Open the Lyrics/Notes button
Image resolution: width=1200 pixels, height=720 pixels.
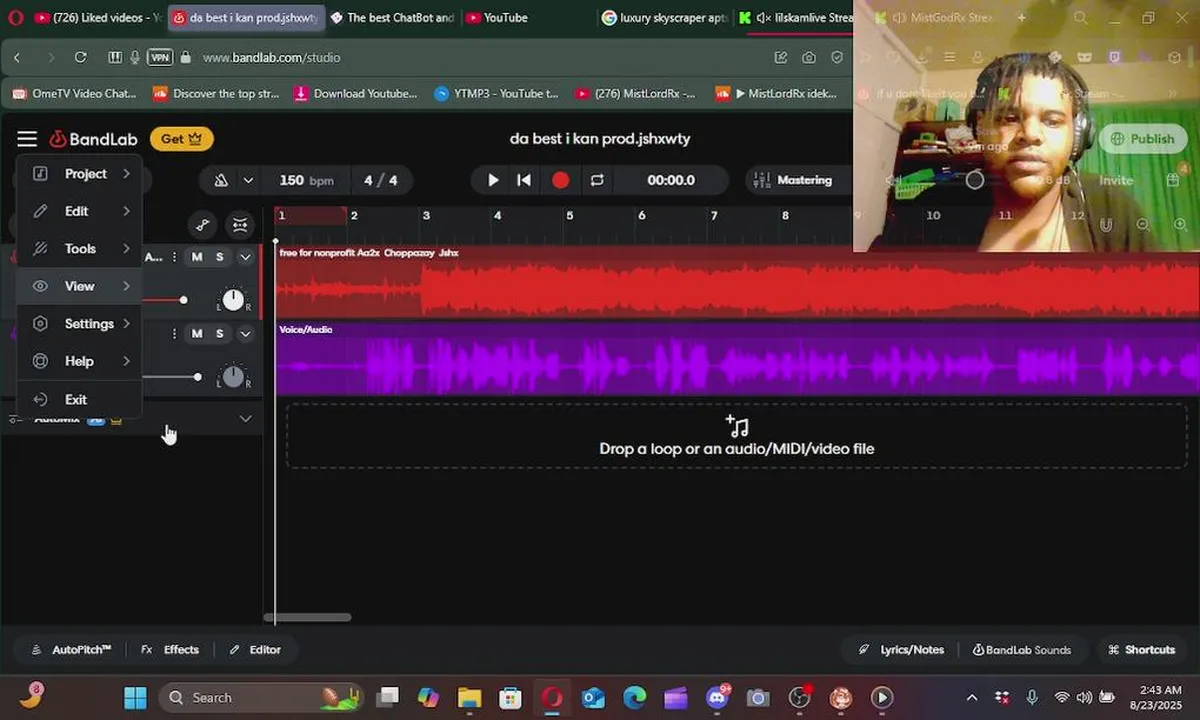tap(901, 650)
